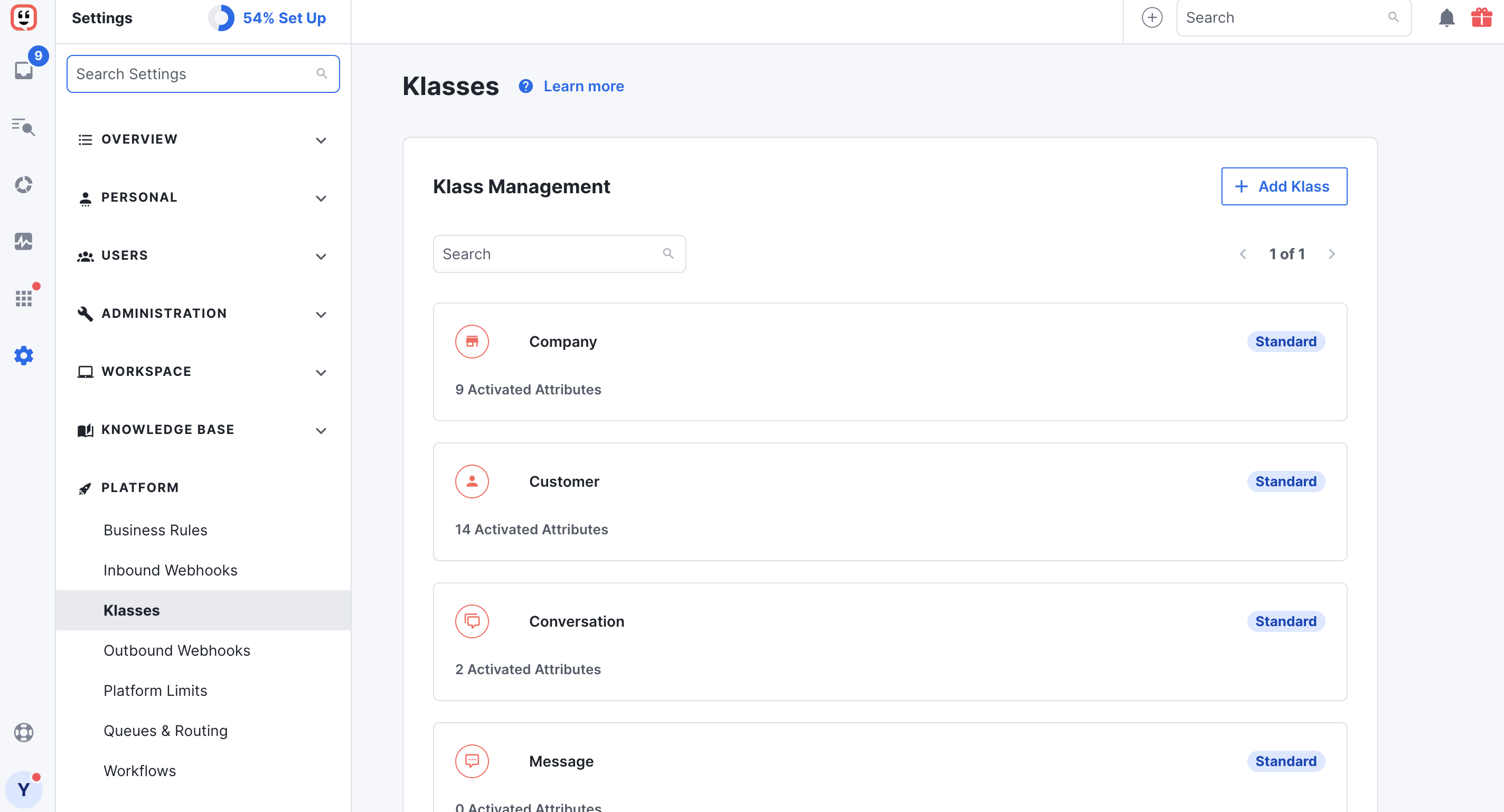Image resolution: width=1504 pixels, height=812 pixels.
Task: Click the laptop icon beside Workspace
Action: (x=85, y=372)
